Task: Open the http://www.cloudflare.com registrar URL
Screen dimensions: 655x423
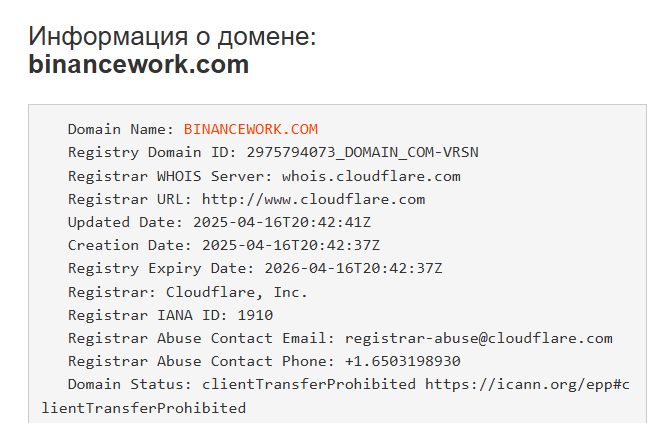Action: pos(313,199)
